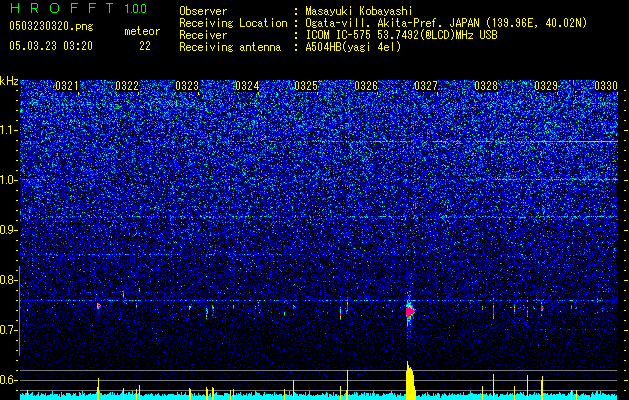Image resolution: width=629 pixels, height=400 pixels.
Task: Click the 0322 time marker
Action: click(127, 86)
